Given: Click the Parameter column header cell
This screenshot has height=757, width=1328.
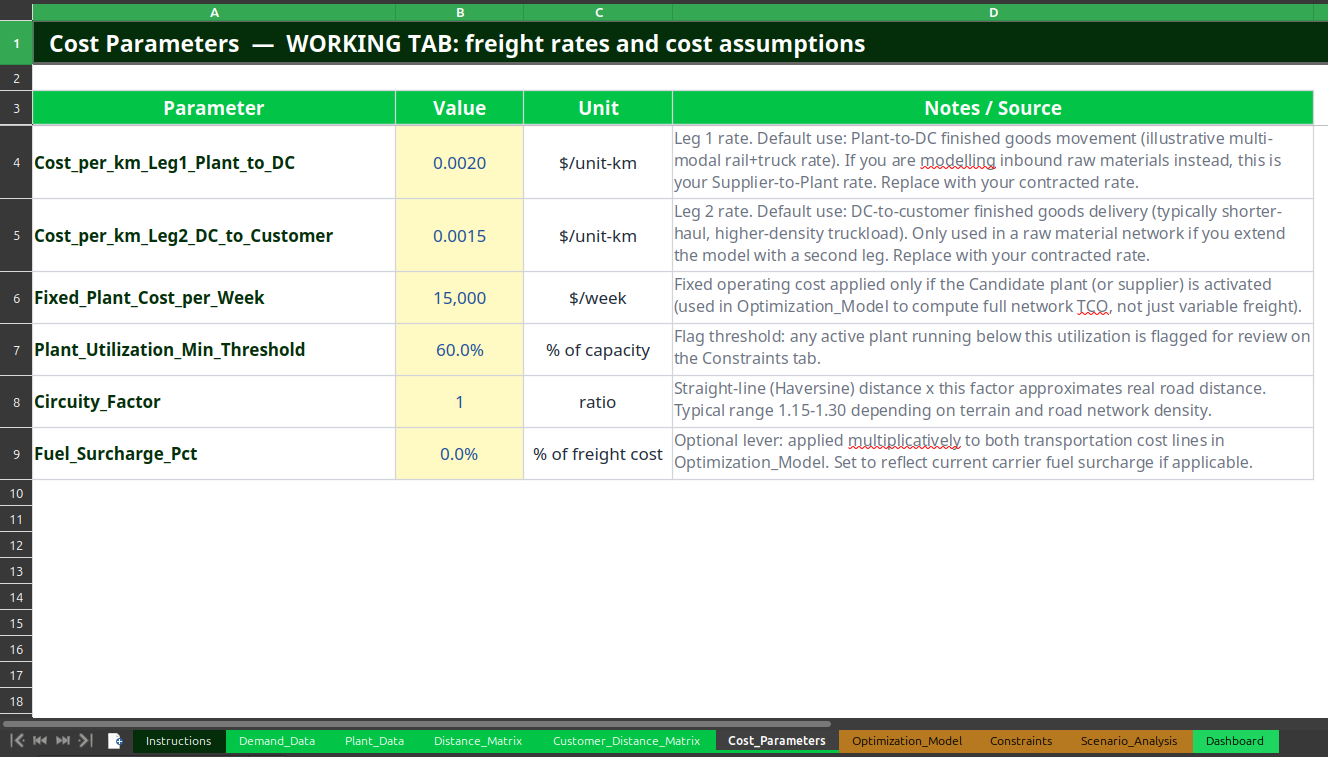Looking at the screenshot, I should tap(214, 108).
